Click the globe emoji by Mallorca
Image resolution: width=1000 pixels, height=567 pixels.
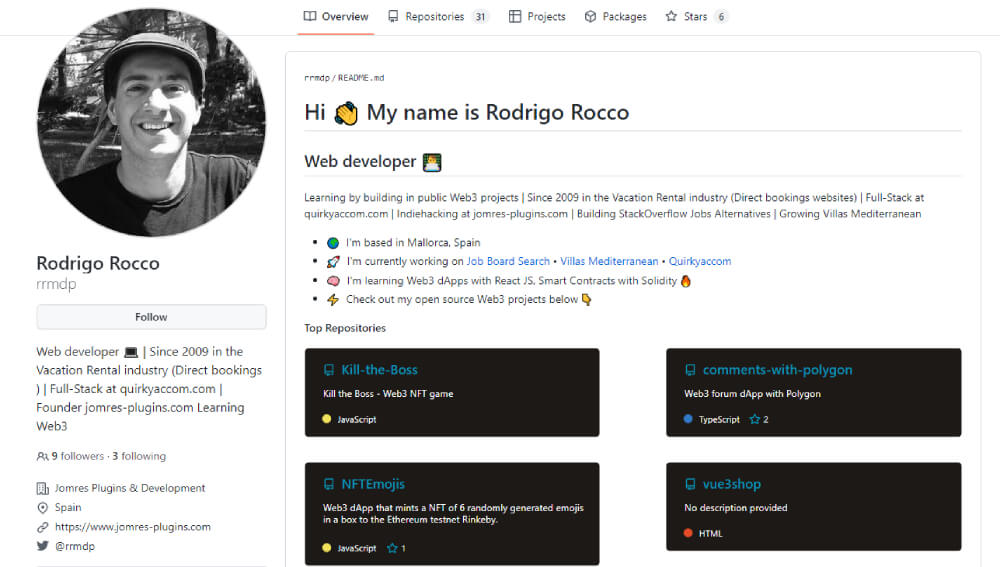pyautogui.click(x=333, y=243)
